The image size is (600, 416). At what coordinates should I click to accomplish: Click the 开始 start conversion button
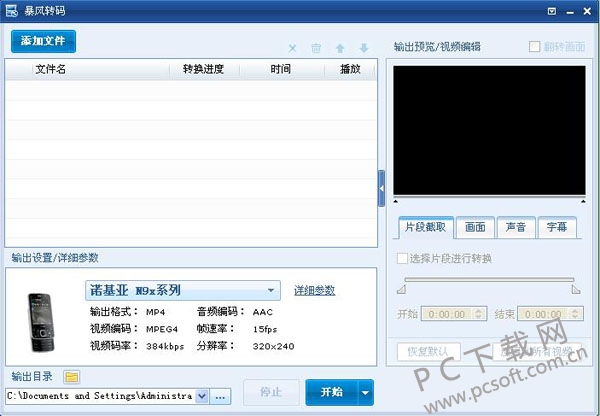pos(332,393)
